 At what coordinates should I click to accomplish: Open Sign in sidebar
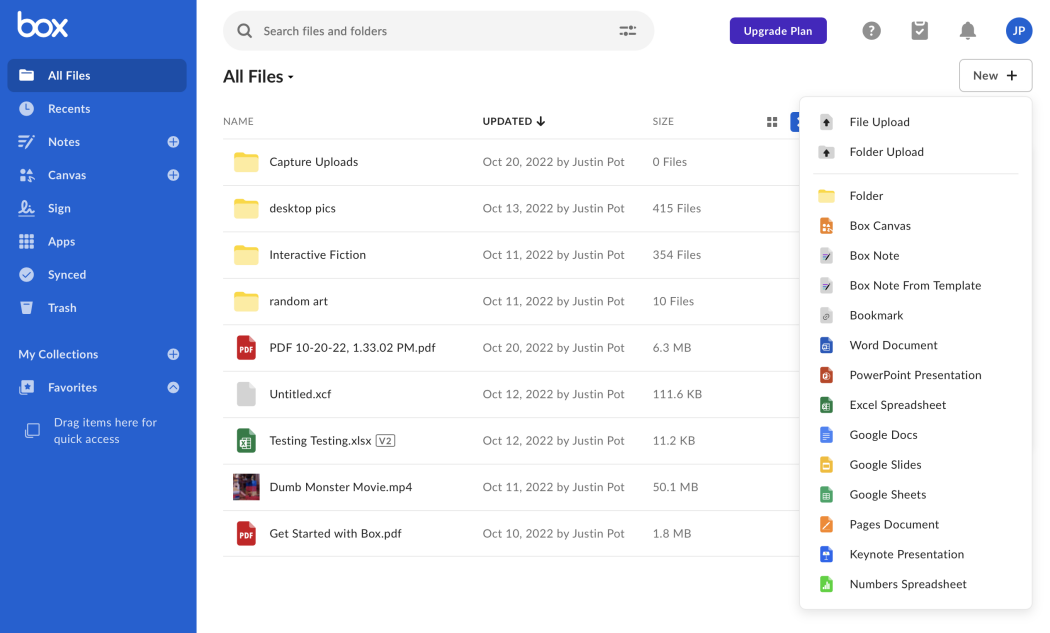59,208
